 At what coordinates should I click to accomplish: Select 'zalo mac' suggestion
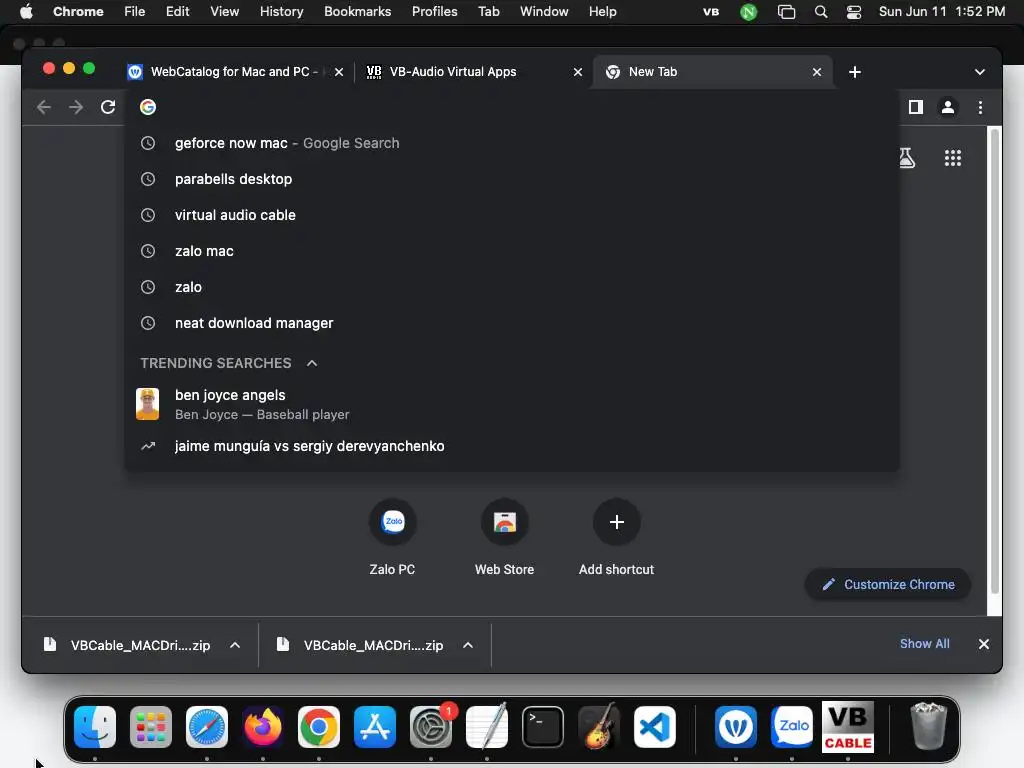coord(511,251)
